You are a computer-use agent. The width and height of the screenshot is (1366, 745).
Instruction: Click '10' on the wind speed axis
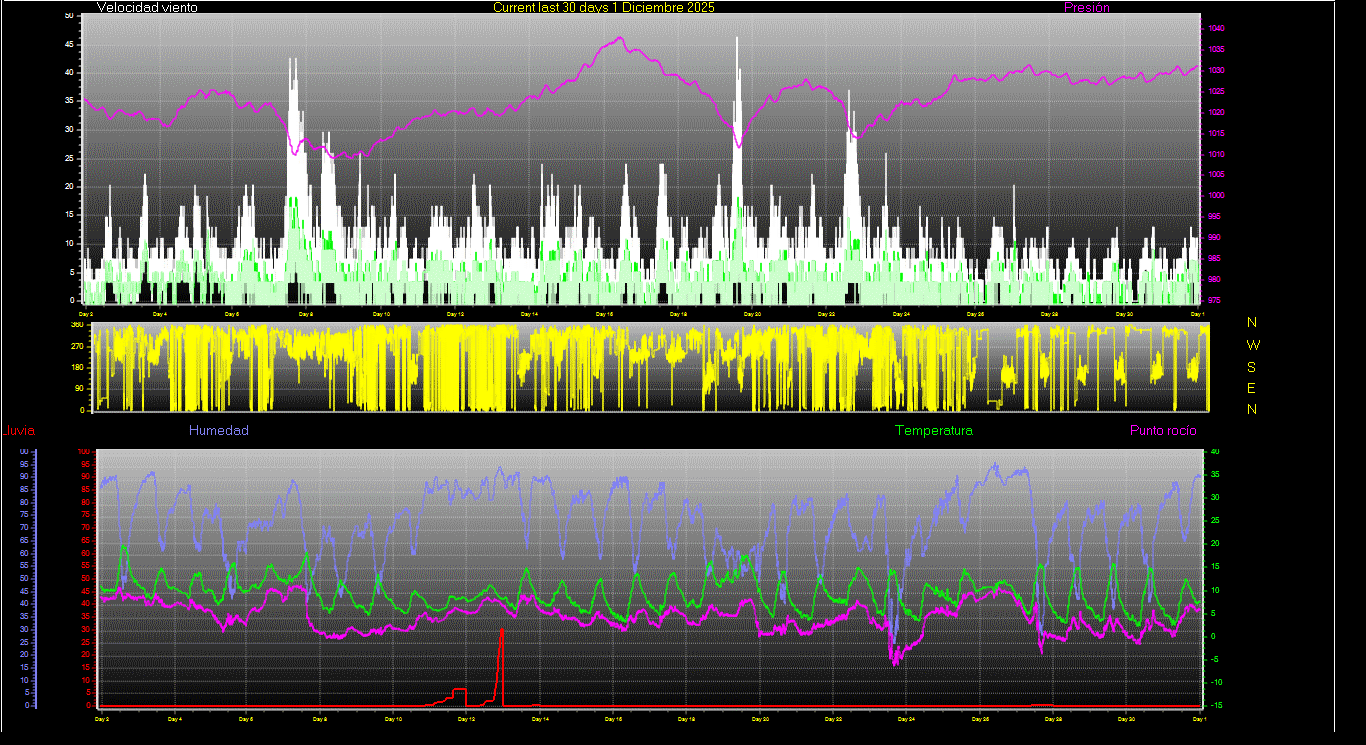click(69, 243)
